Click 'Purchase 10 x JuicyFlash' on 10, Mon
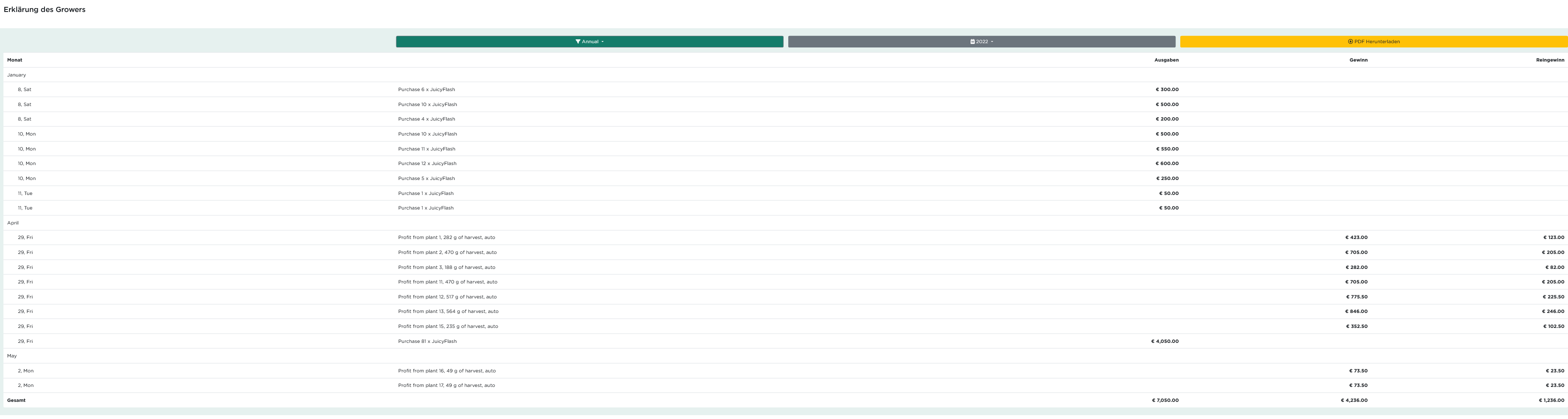Viewport: 1568px width, 419px height. point(427,134)
